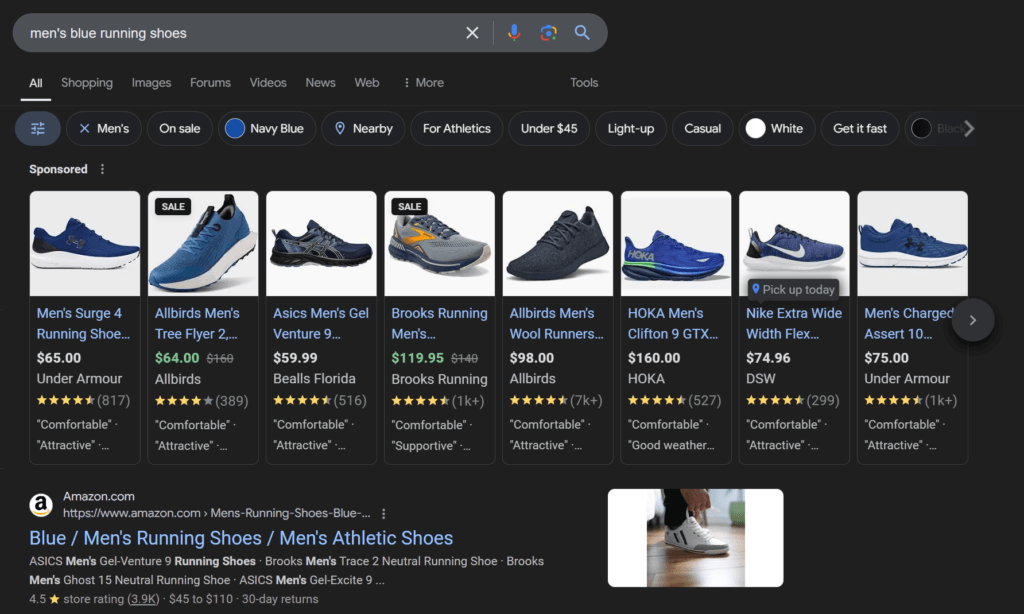Screen dimensions: 1024x614
Task: Click the search magnifier icon
Action: [582, 32]
